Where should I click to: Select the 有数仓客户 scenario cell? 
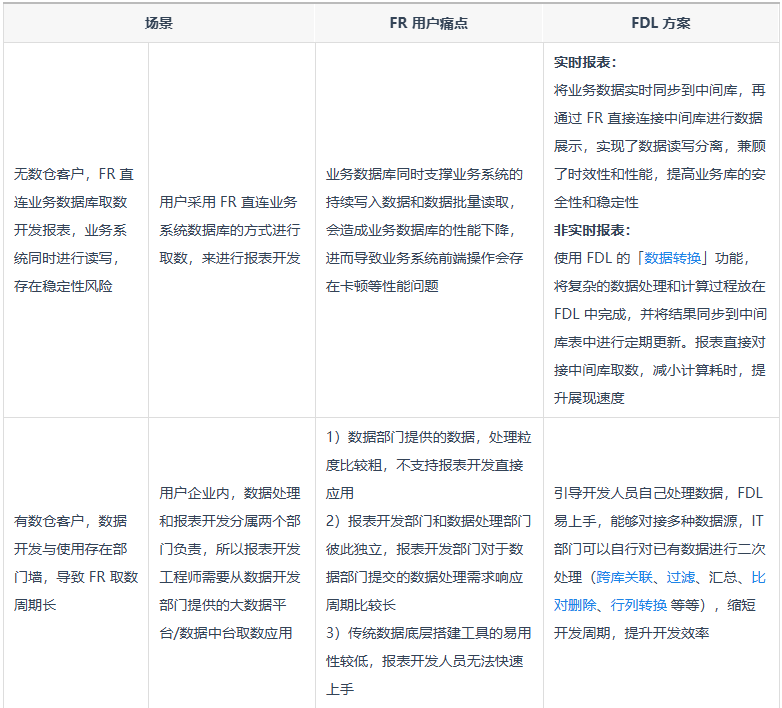(76, 563)
